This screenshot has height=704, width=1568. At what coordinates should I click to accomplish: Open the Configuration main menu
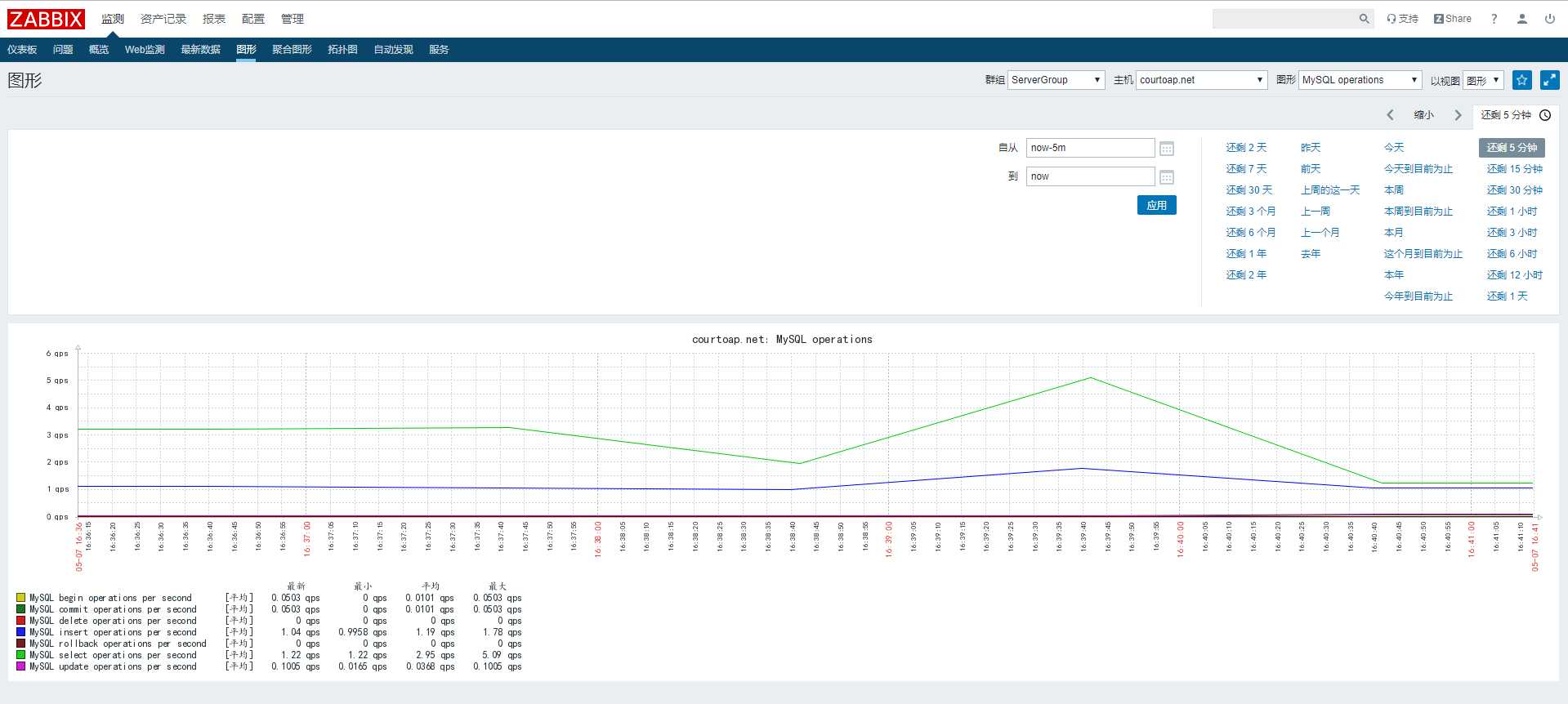click(253, 19)
